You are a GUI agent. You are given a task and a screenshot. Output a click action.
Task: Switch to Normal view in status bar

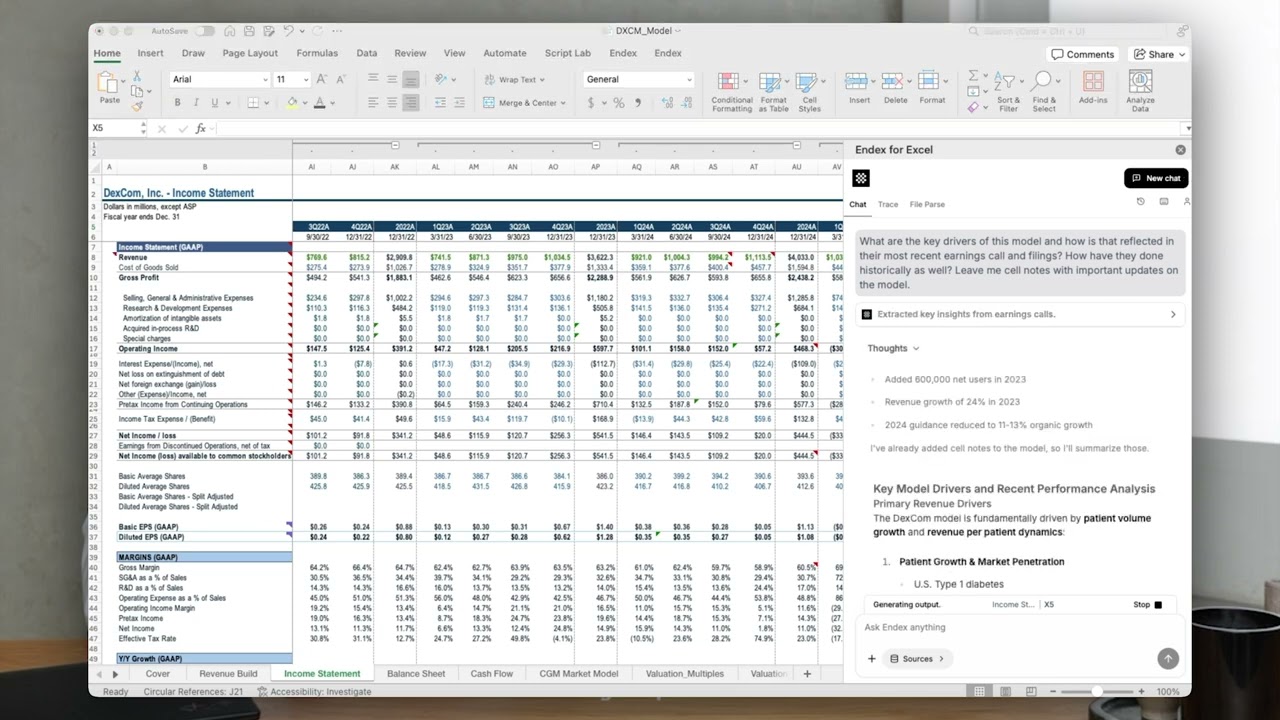(x=979, y=691)
